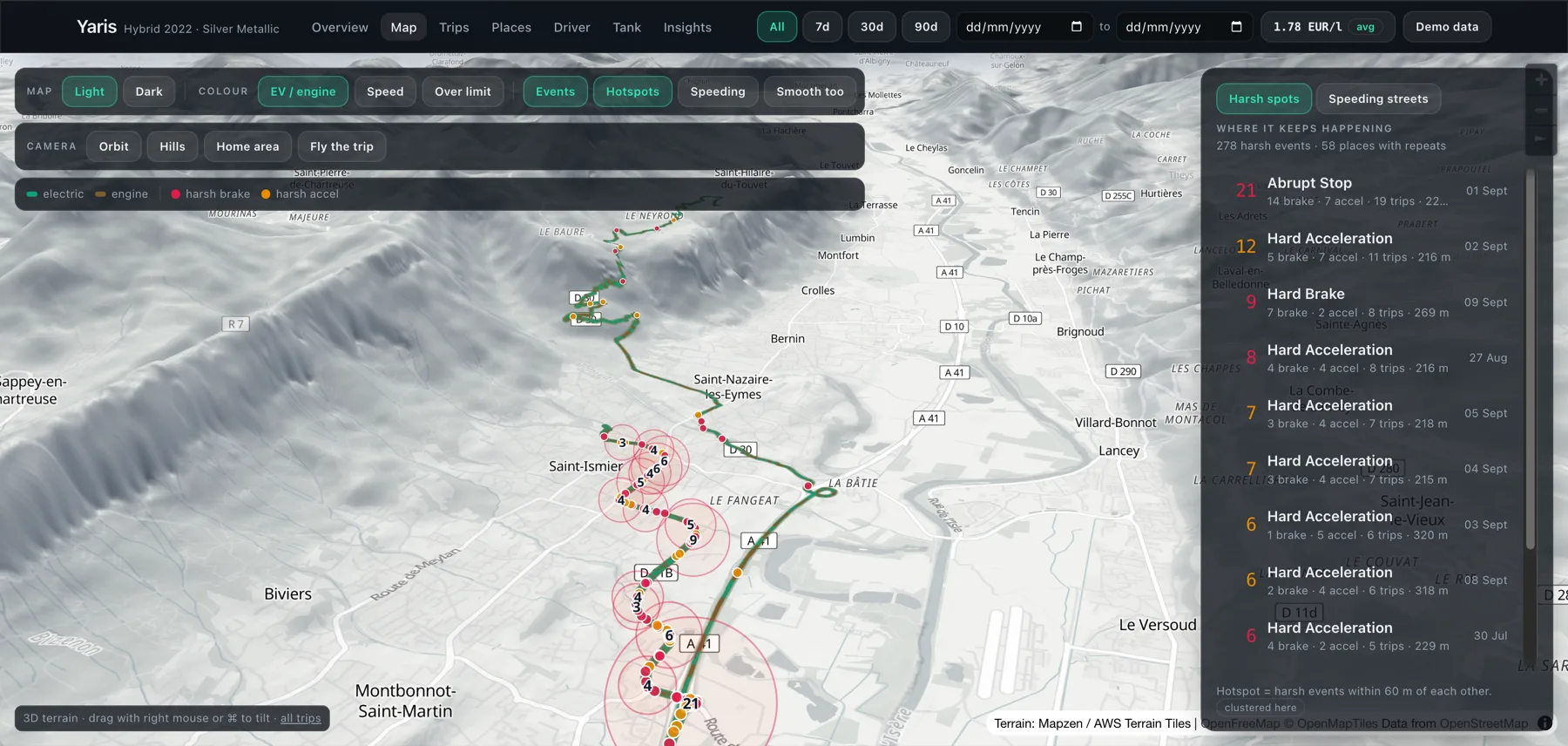
Task: Click the Home area camera button
Action: coord(248,146)
